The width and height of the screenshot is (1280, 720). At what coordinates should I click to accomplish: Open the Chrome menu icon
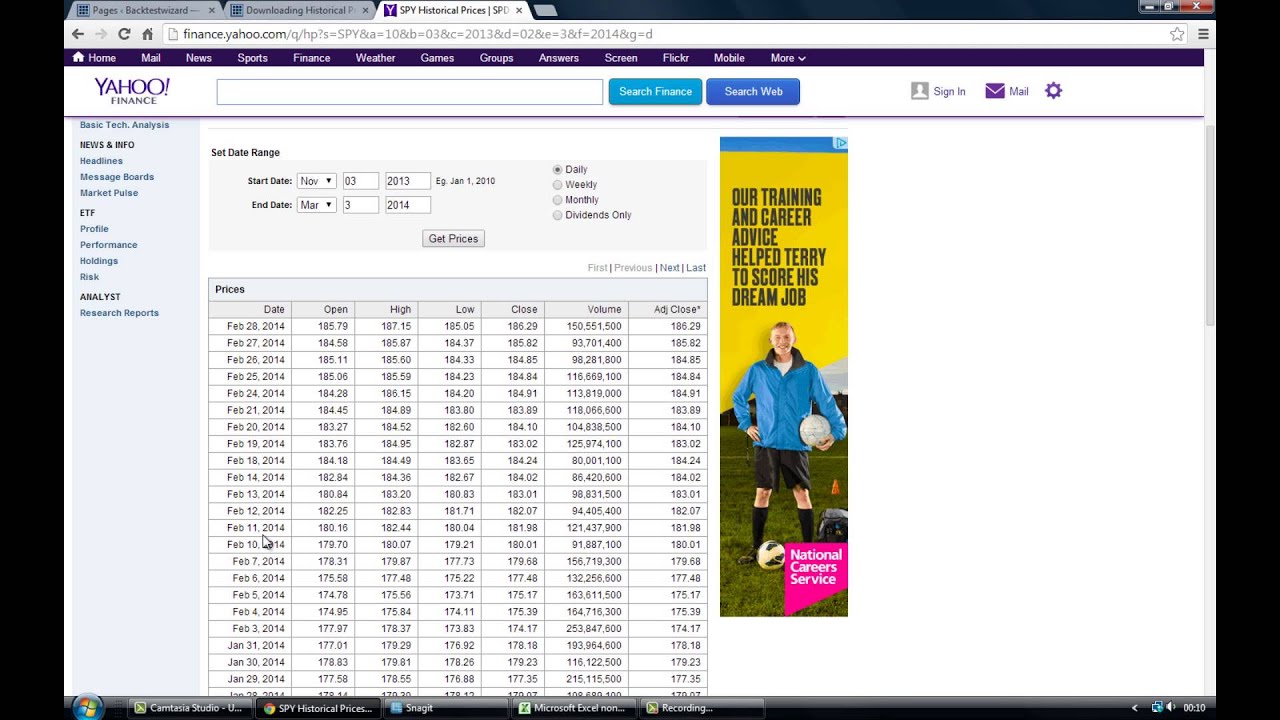click(1203, 34)
